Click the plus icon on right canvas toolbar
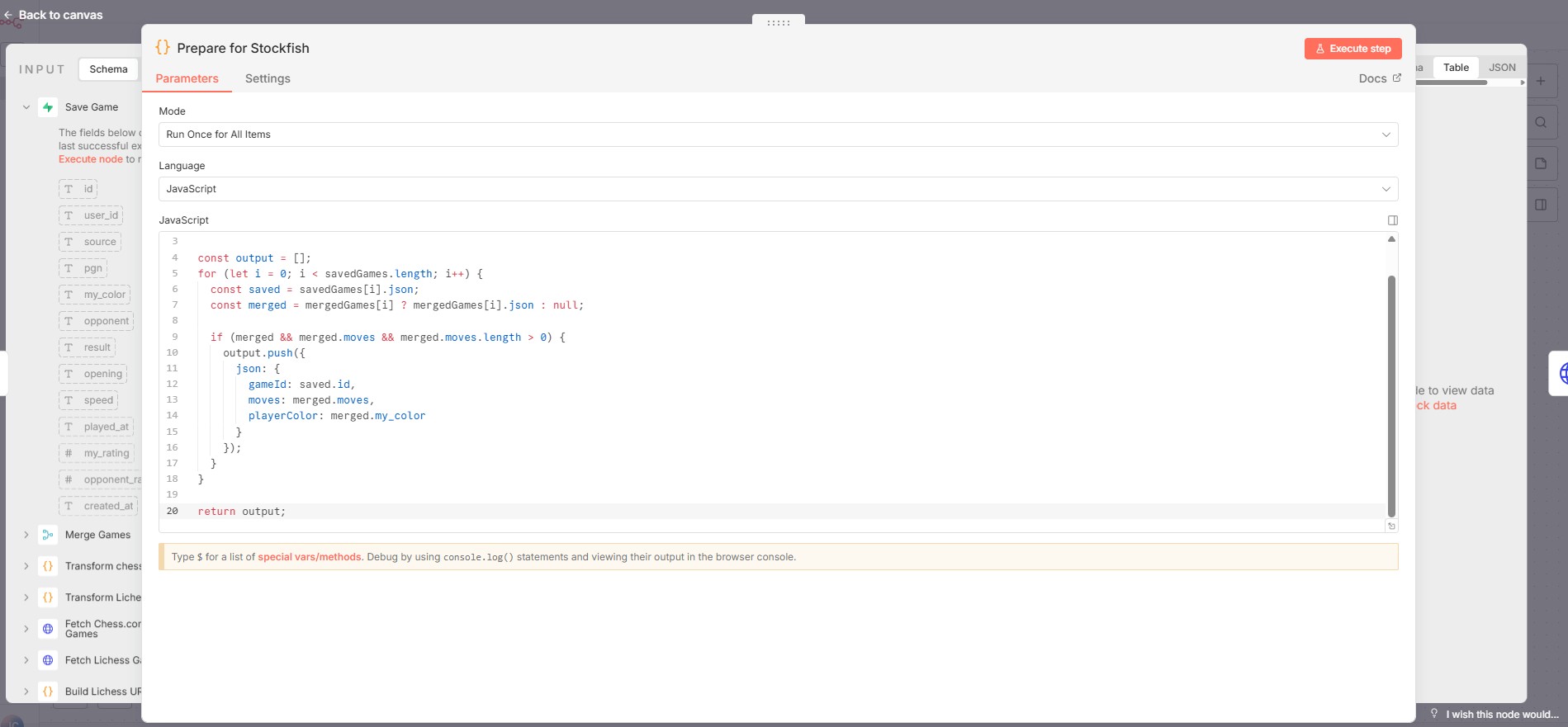Viewport: 1568px width, 727px height. pyautogui.click(x=1541, y=81)
